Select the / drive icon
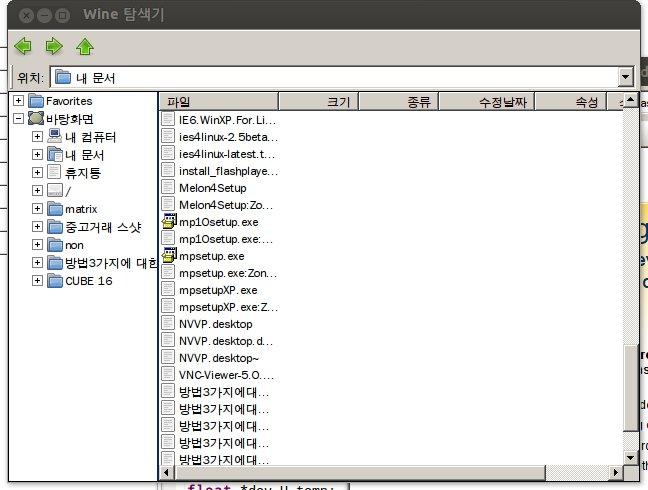 coord(55,190)
